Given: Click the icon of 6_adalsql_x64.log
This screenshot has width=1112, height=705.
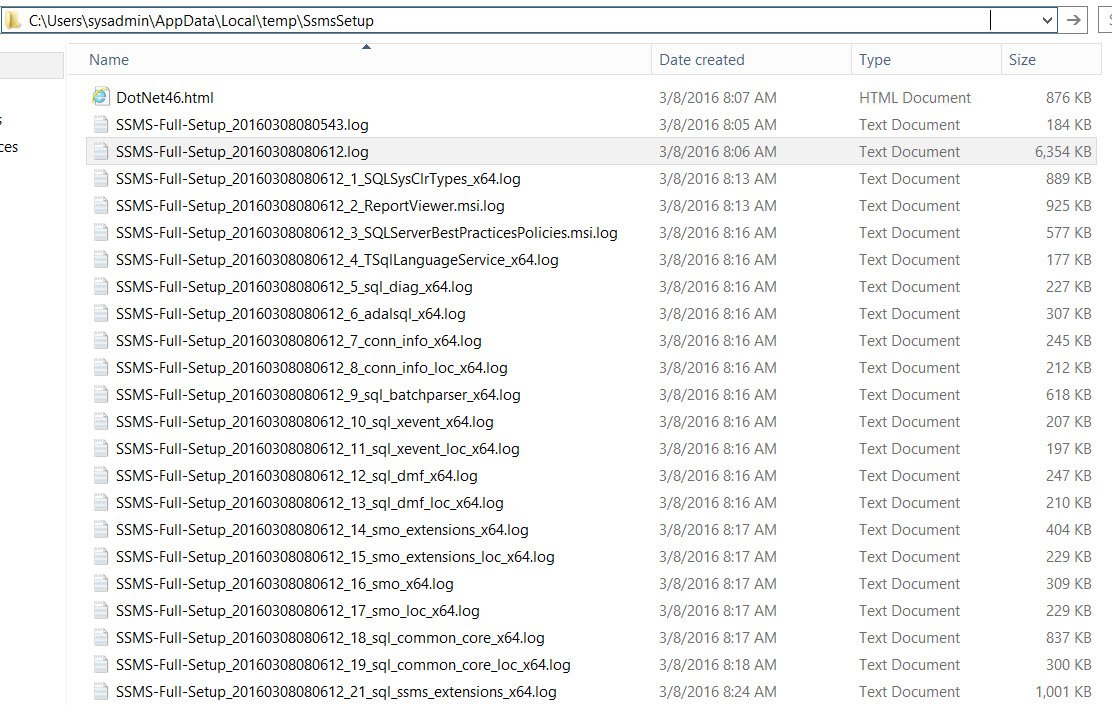Looking at the screenshot, I should coord(101,313).
